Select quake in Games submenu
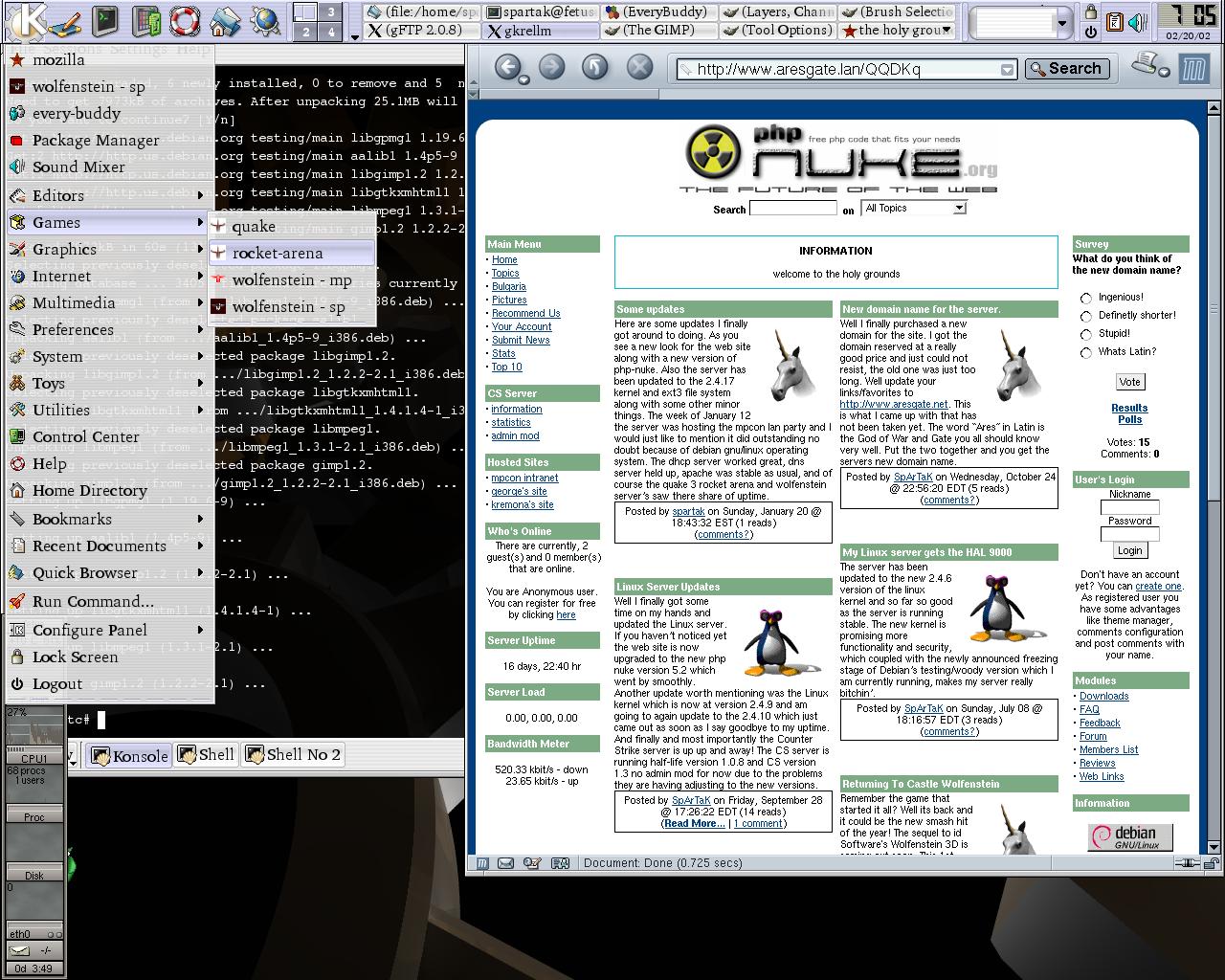 point(292,226)
